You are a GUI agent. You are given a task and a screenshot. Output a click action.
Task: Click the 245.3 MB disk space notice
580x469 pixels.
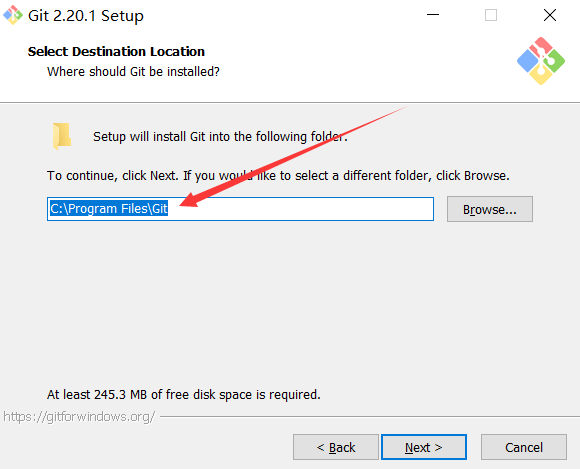[x=183, y=394]
